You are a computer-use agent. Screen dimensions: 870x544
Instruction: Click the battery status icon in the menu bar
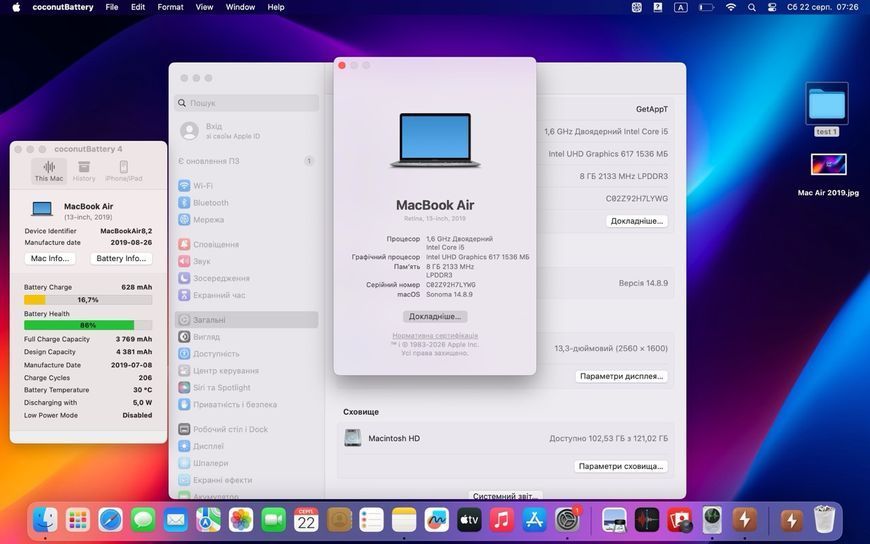tap(706, 7)
